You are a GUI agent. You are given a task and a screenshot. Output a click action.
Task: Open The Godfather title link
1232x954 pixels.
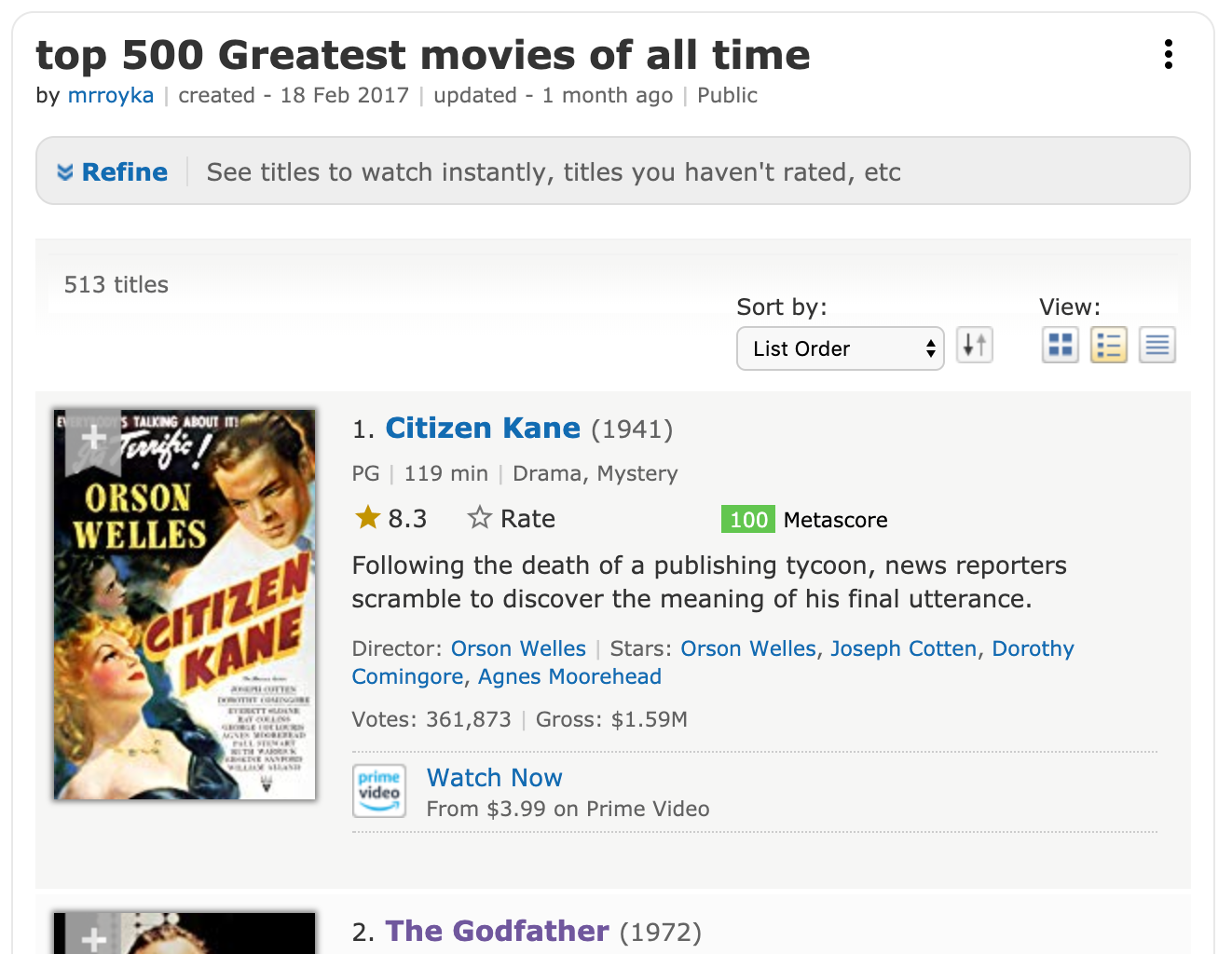(x=497, y=931)
